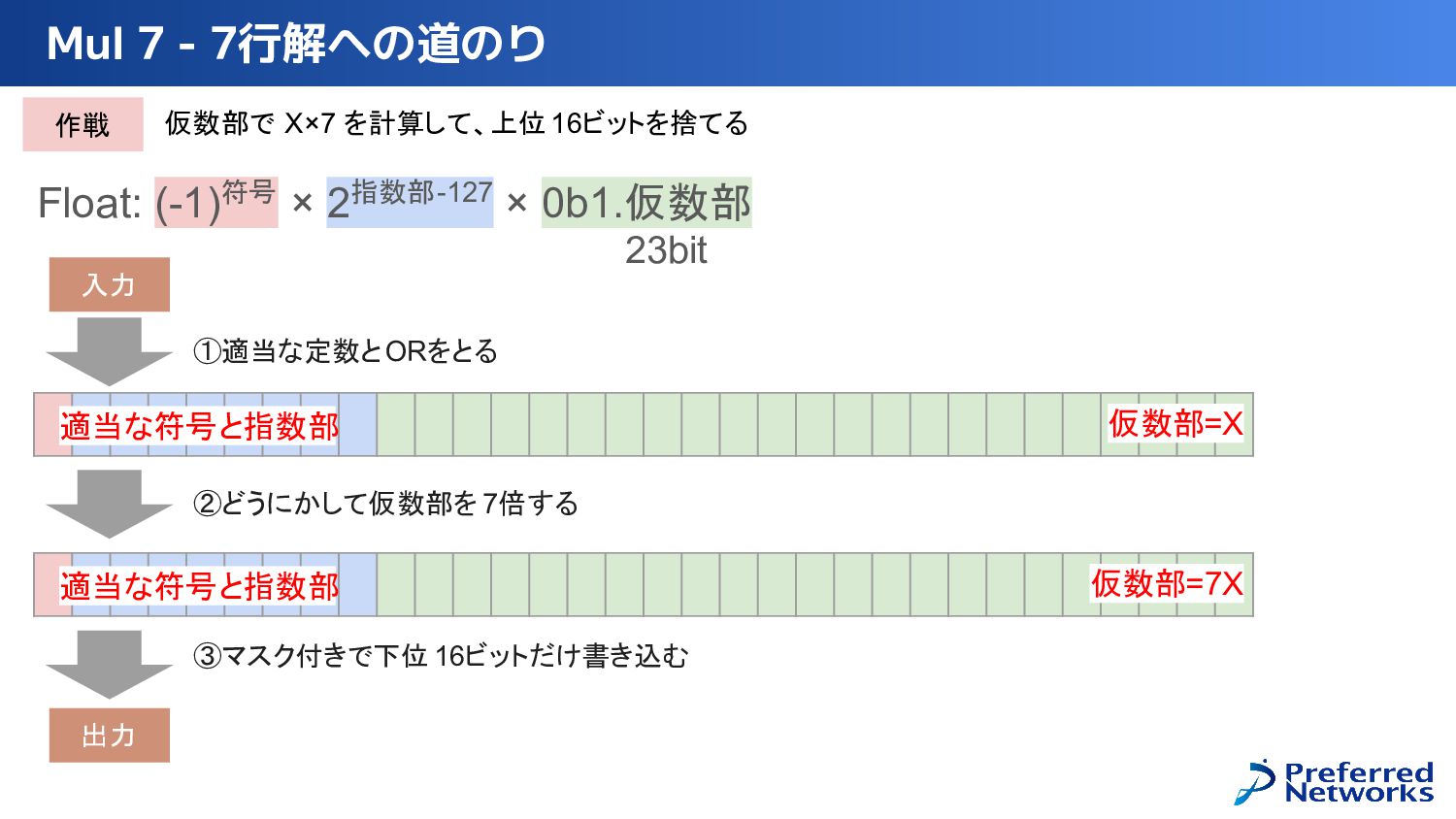Click the red 仮数部=7X label
Viewport: 1456px width, 819px height.
pyautogui.click(x=1167, y=583)
